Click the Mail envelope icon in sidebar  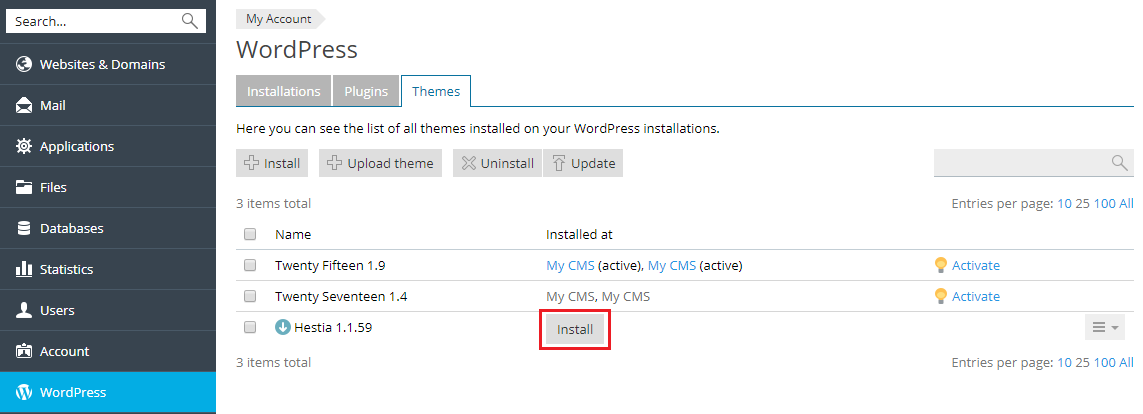point(24,105)
